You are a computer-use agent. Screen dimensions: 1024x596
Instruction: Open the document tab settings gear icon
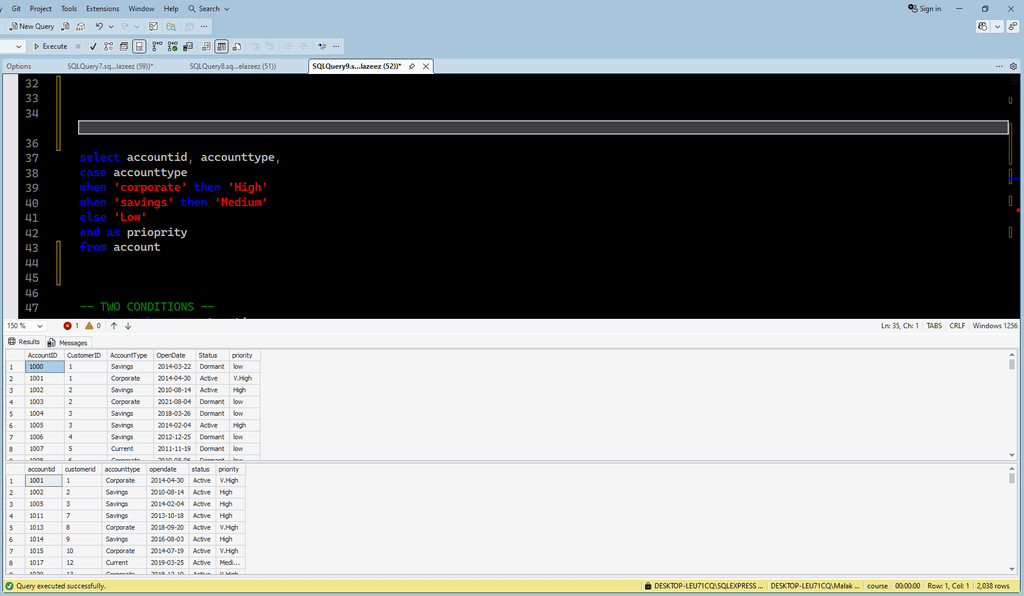[1013, 66]
